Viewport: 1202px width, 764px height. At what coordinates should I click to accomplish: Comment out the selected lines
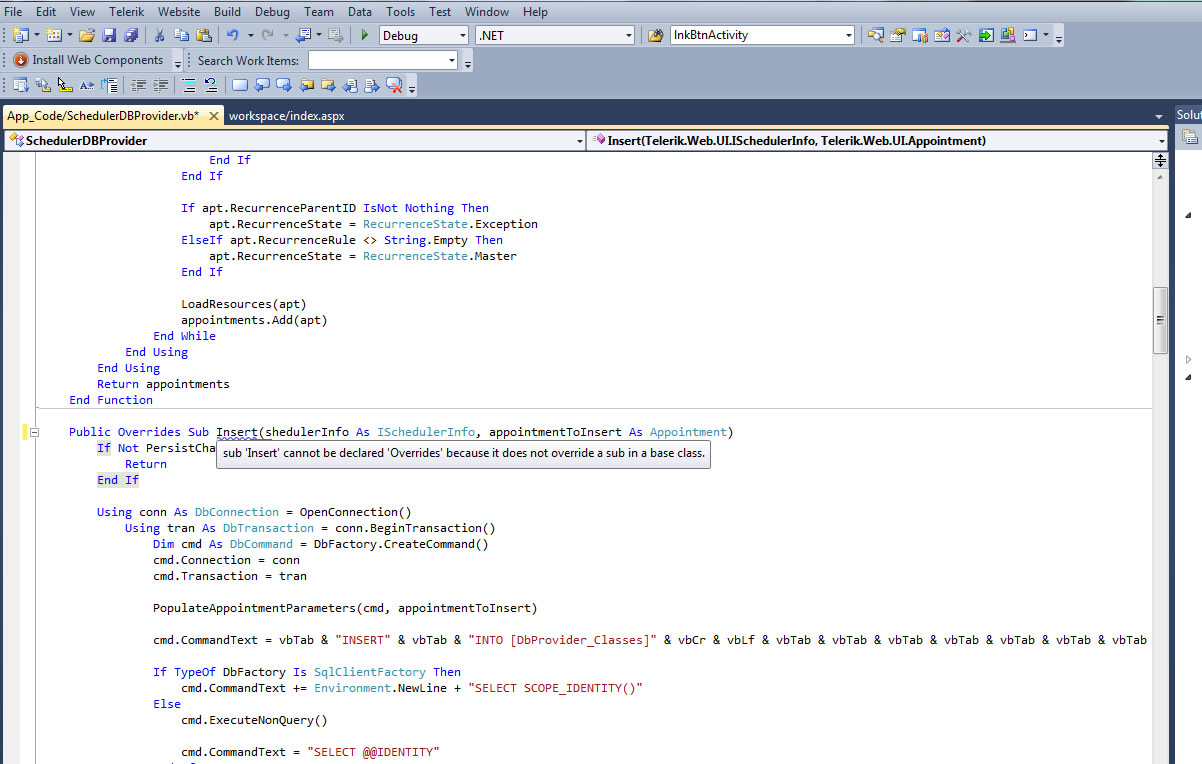click(187, 86)
